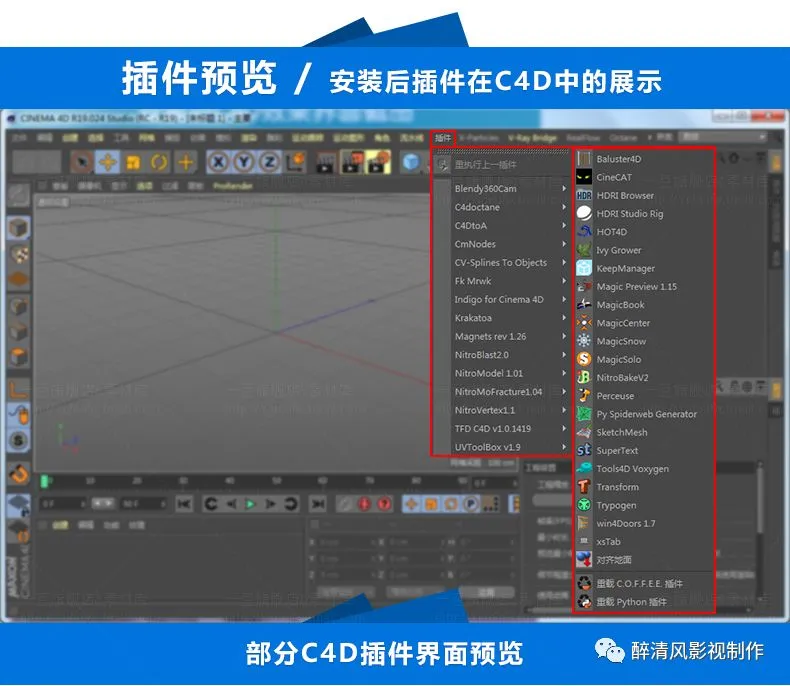Open the ProRender viewport menu
The image size is (790, 686).
coord(233,186)
